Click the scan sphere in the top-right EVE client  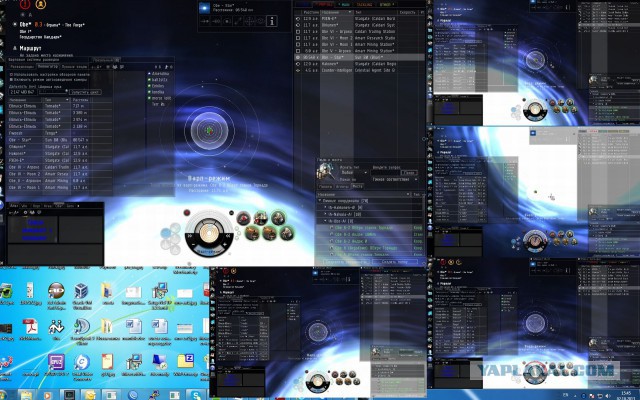[x=535, y=60]
